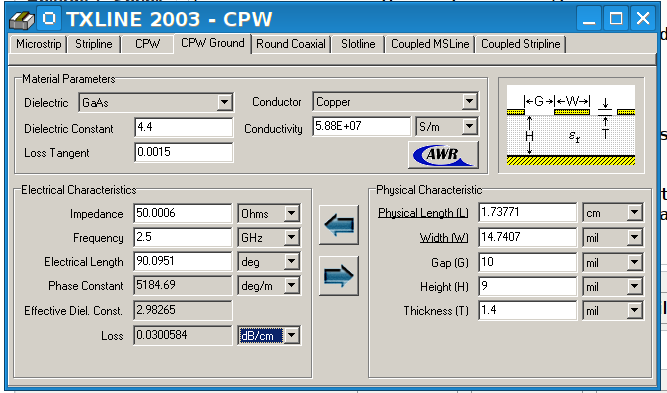Viewport: 667px width, 393px height.
Task: Open the Electrical Length deg units dropdown
Action: tap(291, 262)
